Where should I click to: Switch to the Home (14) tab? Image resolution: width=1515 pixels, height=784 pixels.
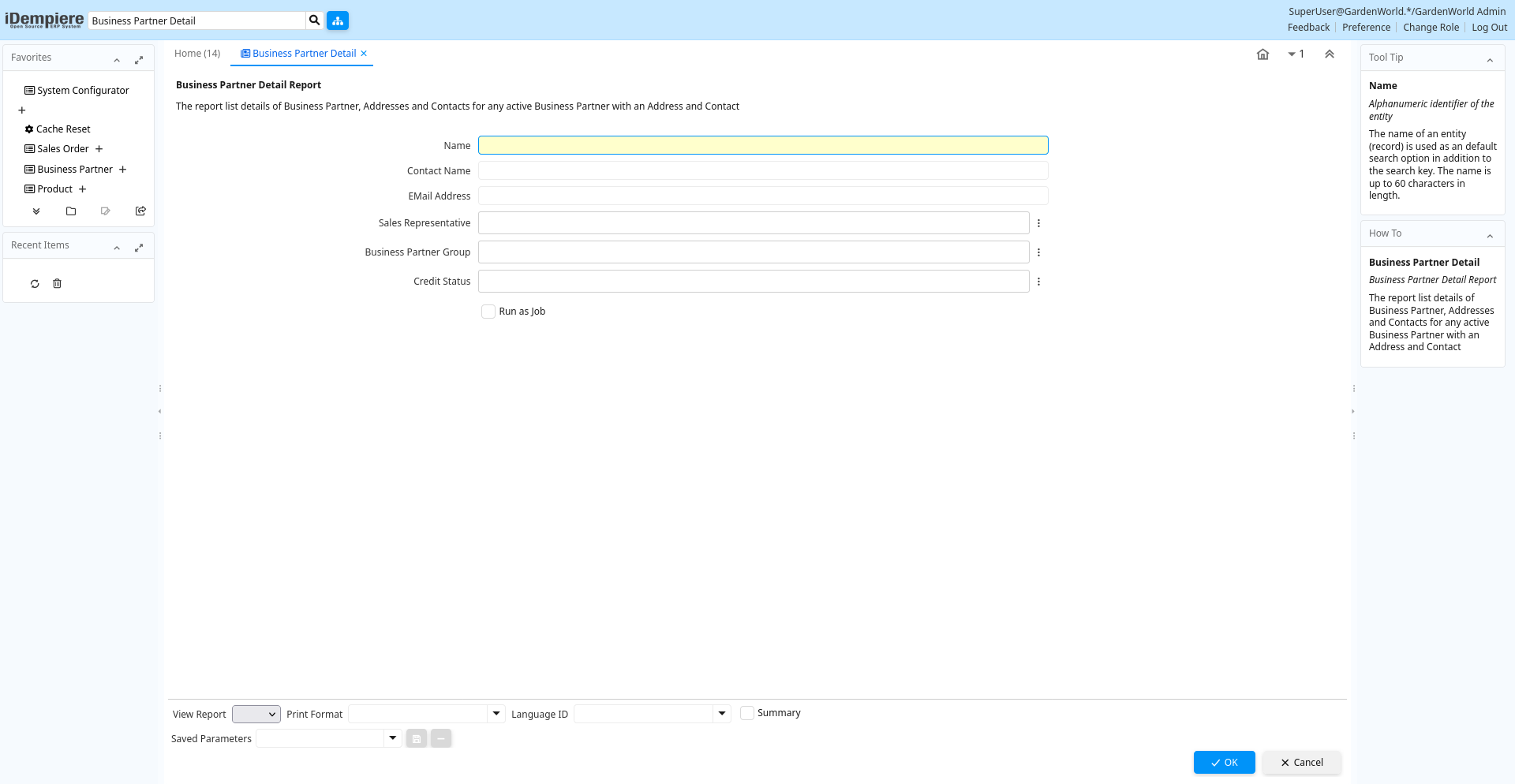point(197,54)
